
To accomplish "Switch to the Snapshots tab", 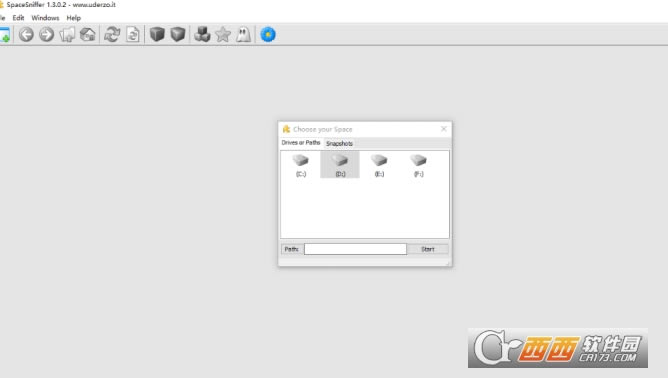I will [340, 144].
